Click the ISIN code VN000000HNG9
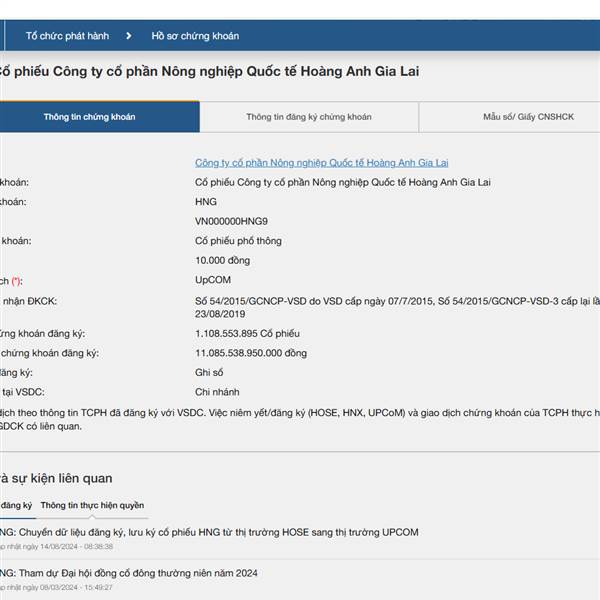Screen dimensions: 600x600 pos(231,221)
